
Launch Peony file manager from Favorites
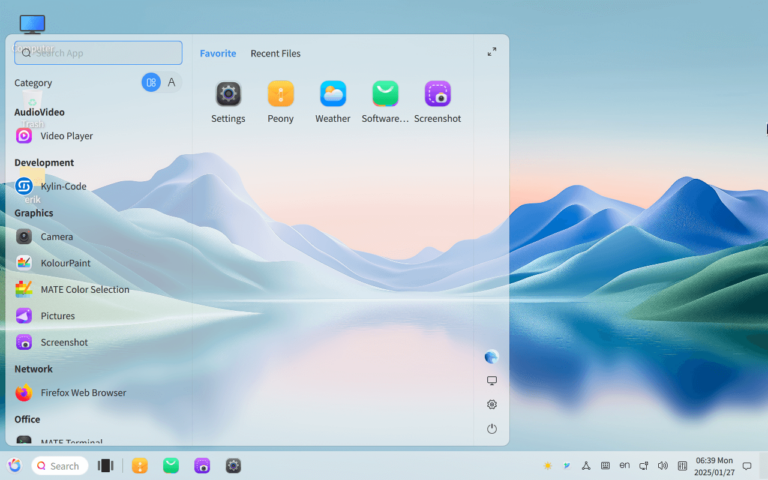coord(281,102)
